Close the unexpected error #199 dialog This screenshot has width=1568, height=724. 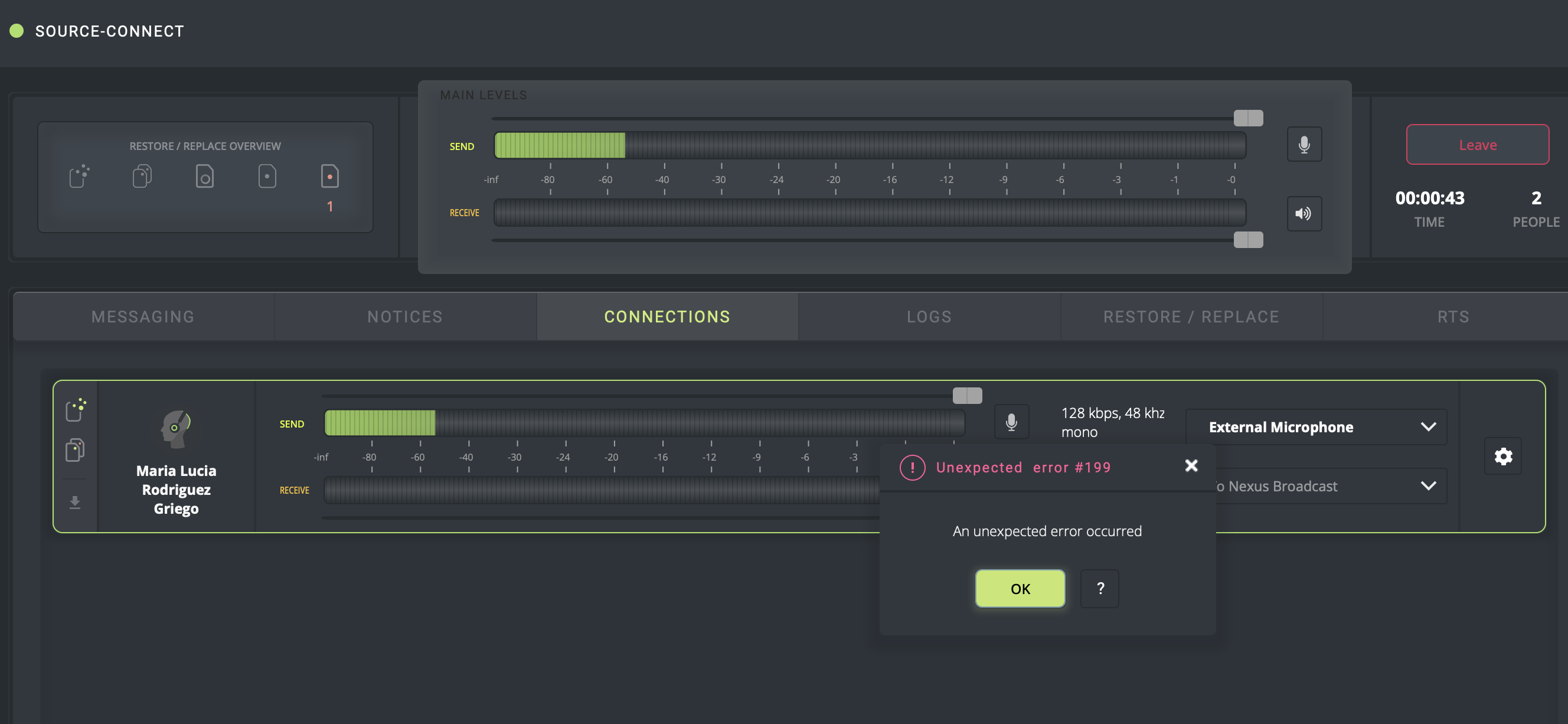tap(1191, 466)
